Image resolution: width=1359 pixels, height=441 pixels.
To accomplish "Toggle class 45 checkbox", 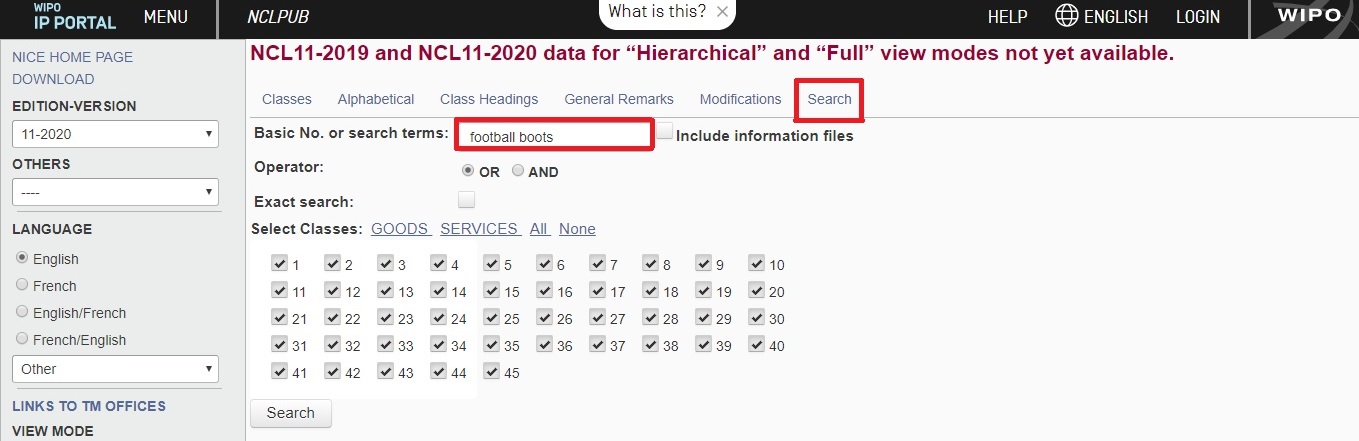I will pyautogui.click(x=491, y=372).
